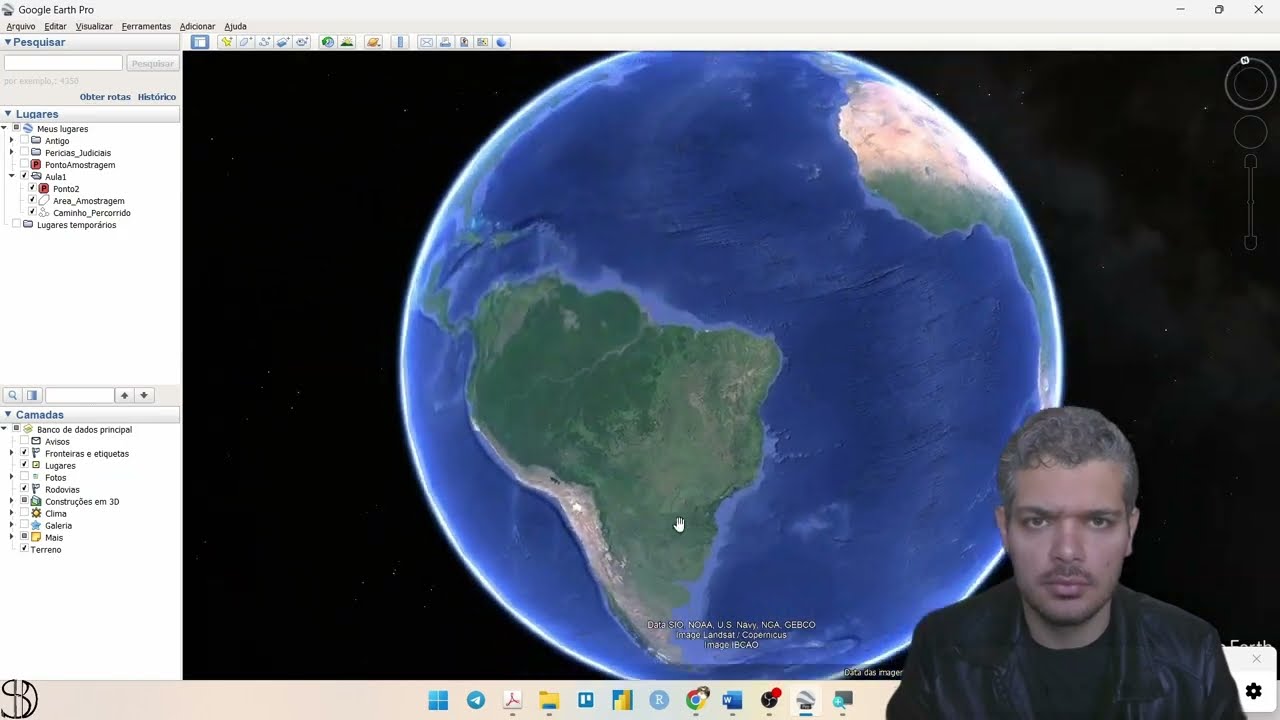Open the ruler tool
Viewport: 1280px width, 720px height.
(x=400, y=42)
